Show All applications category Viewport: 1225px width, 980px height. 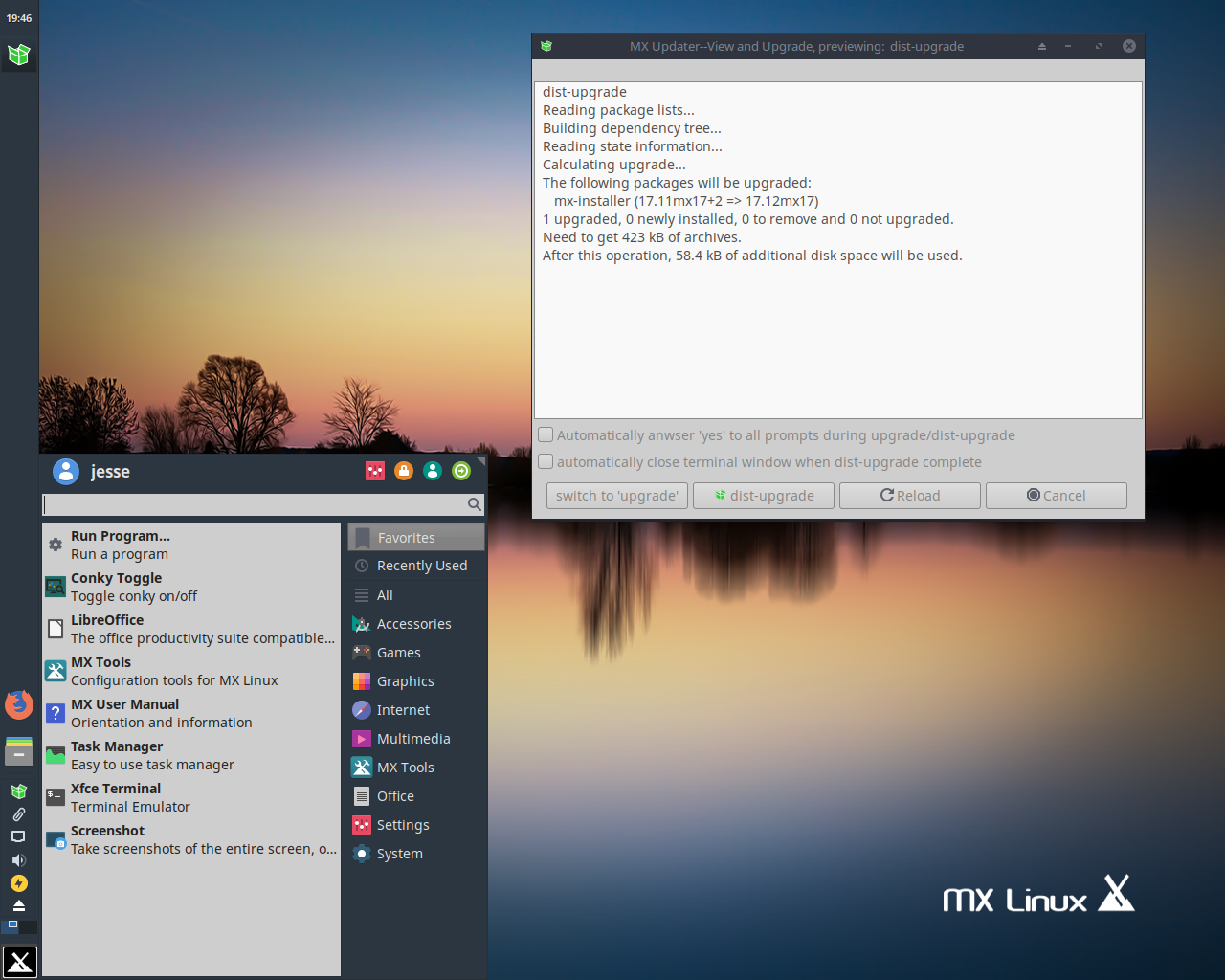tap(416, 595)
